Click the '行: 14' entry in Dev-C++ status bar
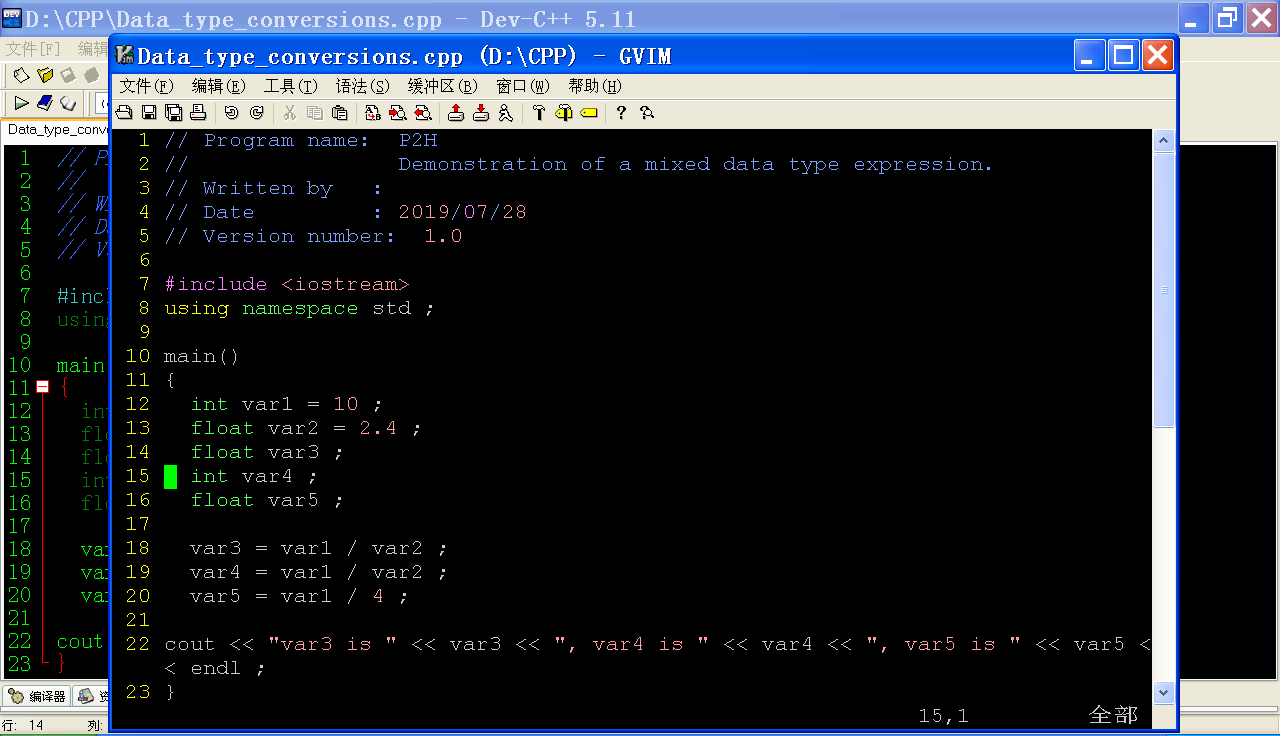The height and width of the screenshot is (736, 1281). coord(23,725)
